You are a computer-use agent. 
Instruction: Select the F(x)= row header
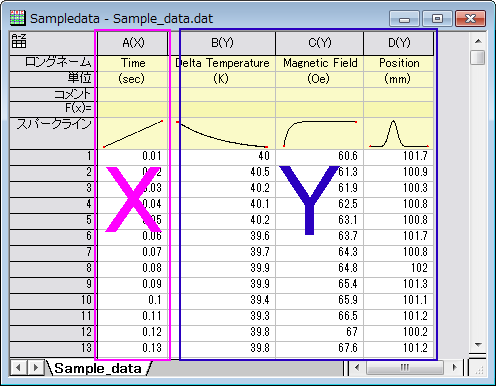(52, 109)
